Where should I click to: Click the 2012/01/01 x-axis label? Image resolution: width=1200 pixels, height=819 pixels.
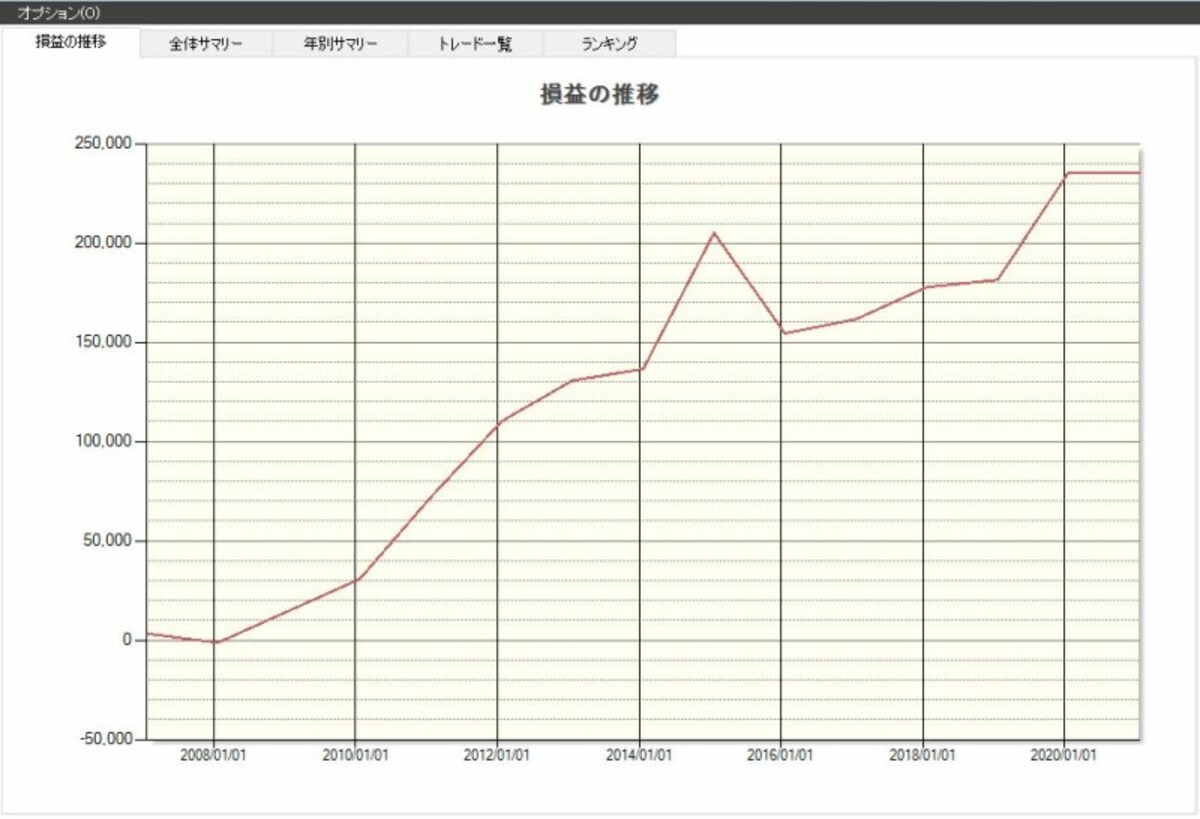point(497,756)
